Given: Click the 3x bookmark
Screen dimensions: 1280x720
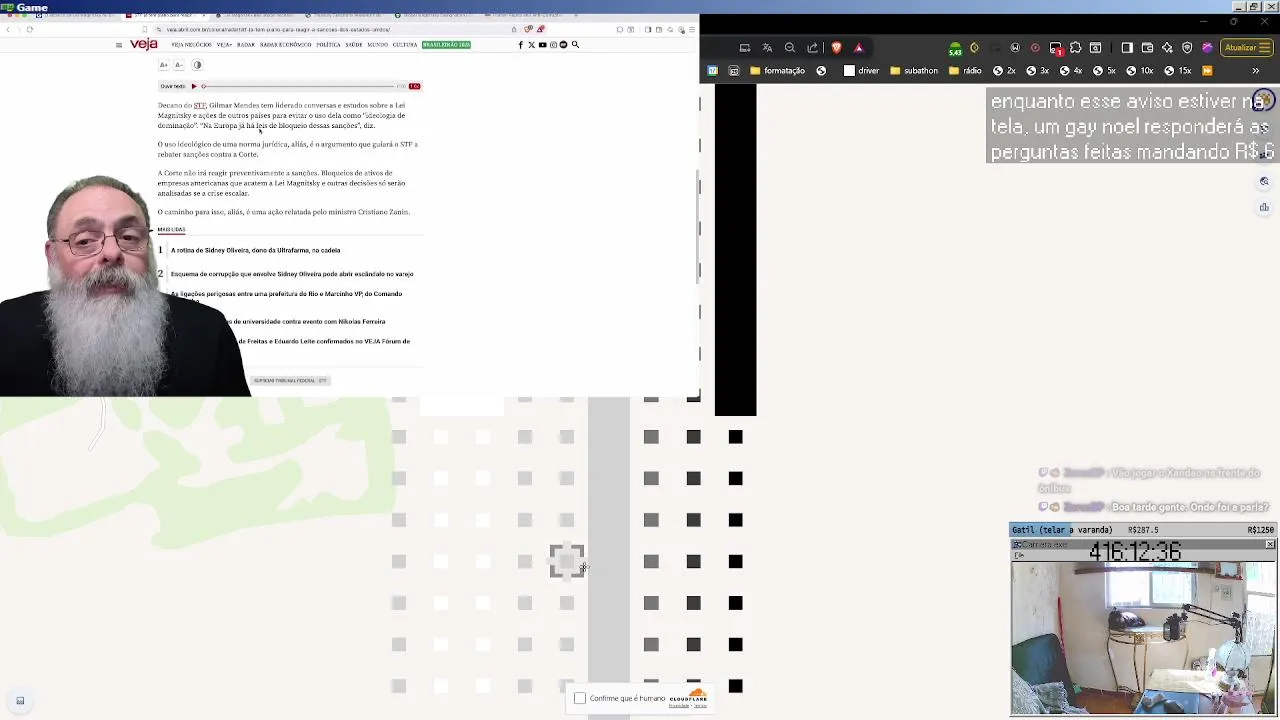Looking at the screenshot, I should [x=1037, y=71].
